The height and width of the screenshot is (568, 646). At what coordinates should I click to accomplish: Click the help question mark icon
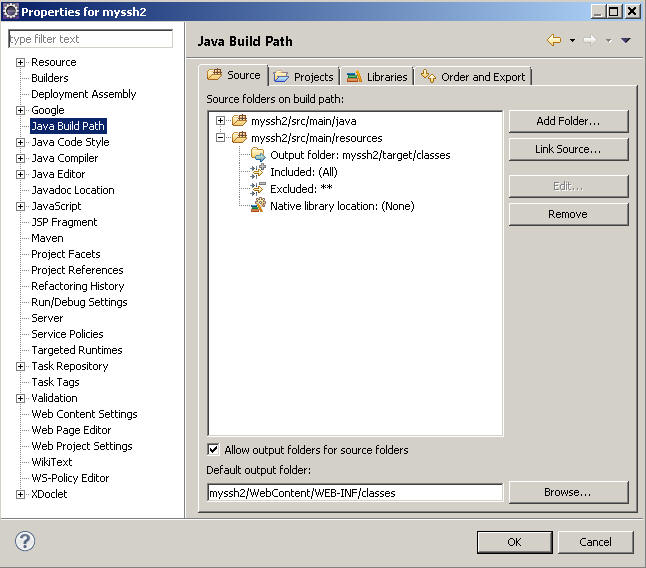[25, 541]
